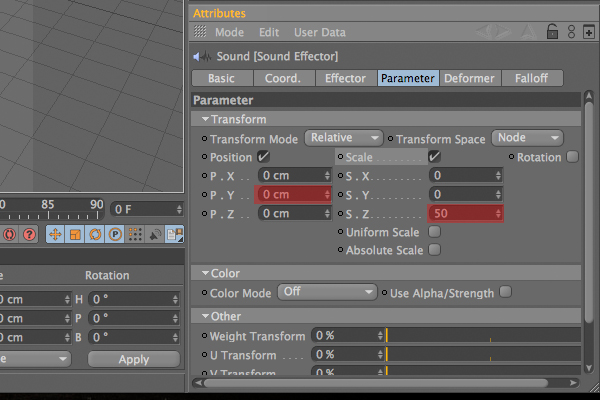Select the orange Scale tool icon
This screenshot has height=400, width=600.
[75, 234]
